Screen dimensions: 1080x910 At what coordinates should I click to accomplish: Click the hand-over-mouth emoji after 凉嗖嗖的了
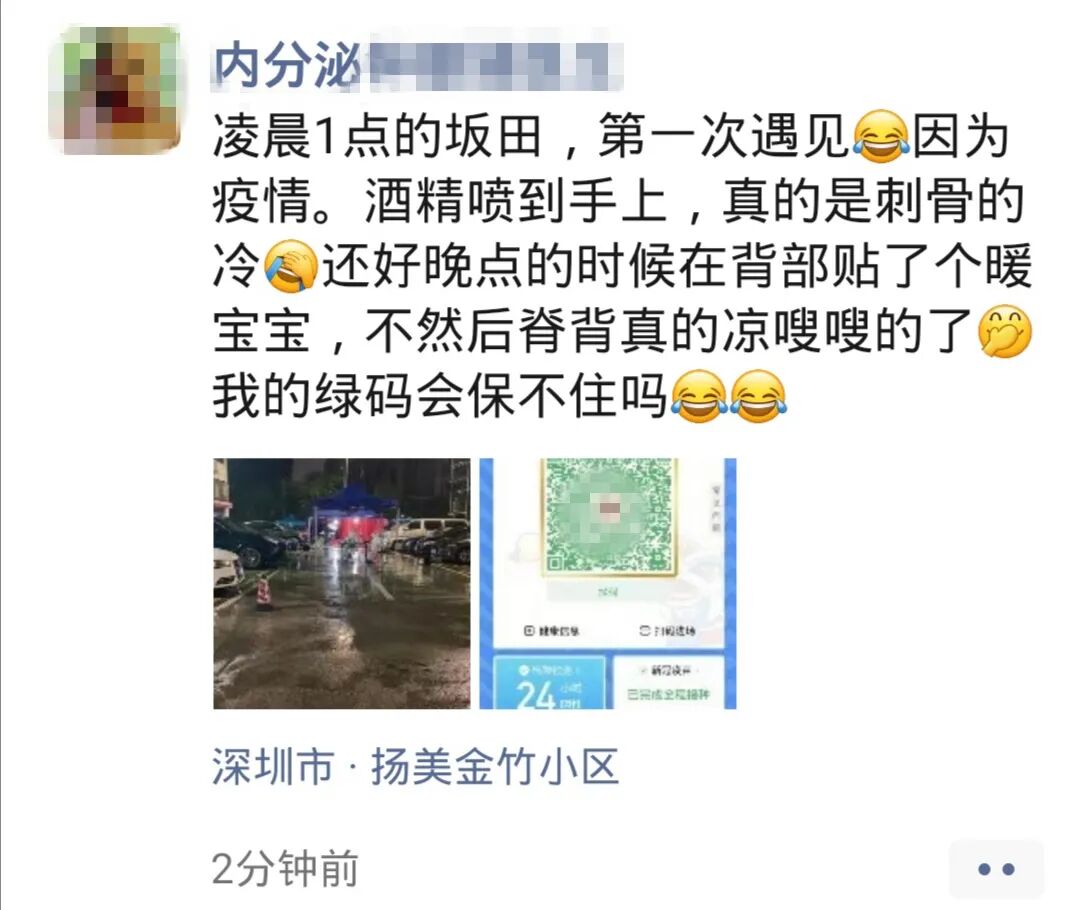1005,331
